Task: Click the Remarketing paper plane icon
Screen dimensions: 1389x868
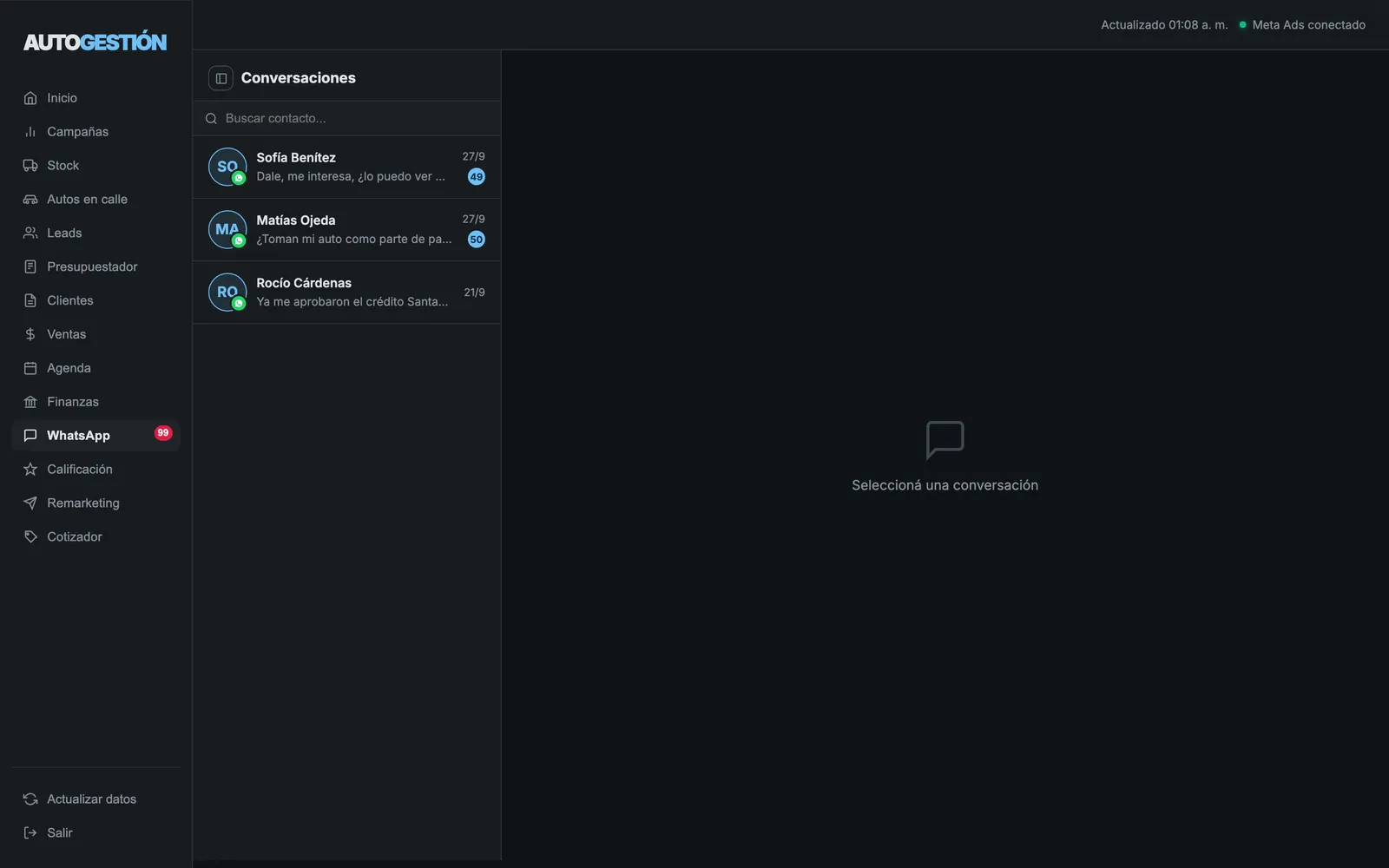Action: pyautogui.click(x=30, y=503)
